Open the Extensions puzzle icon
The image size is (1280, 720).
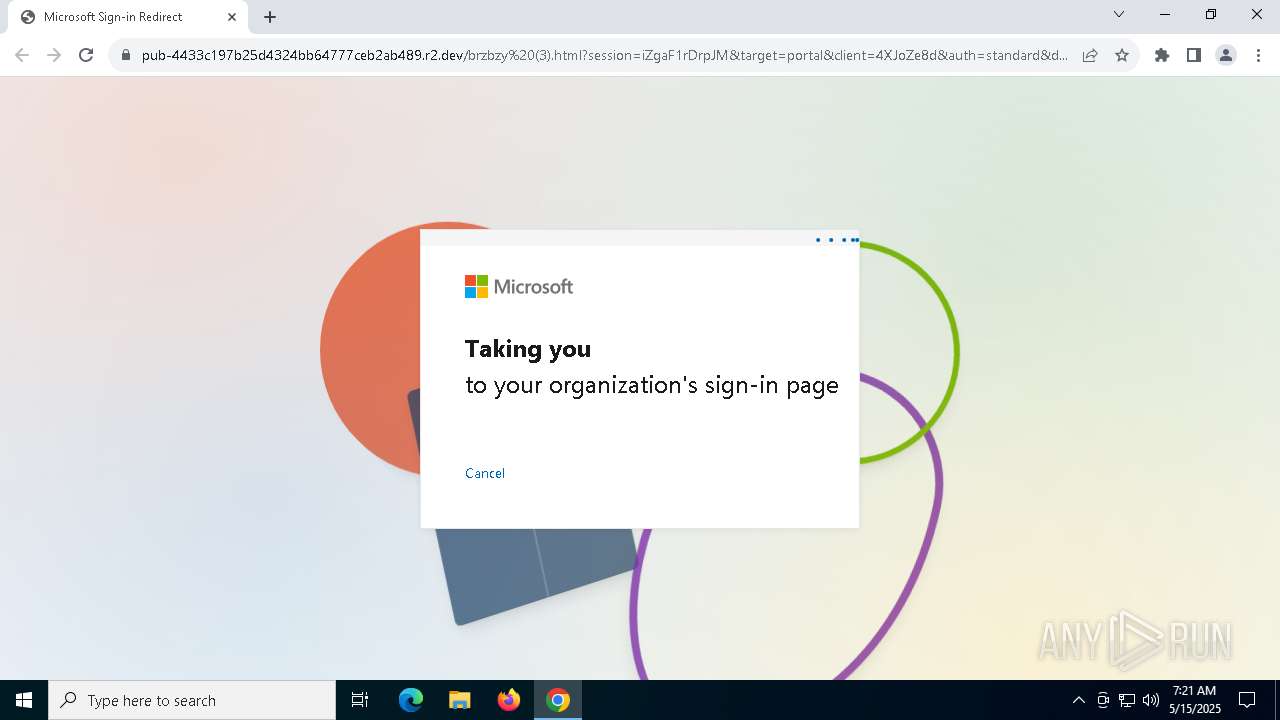click(x=1162, y=55)
